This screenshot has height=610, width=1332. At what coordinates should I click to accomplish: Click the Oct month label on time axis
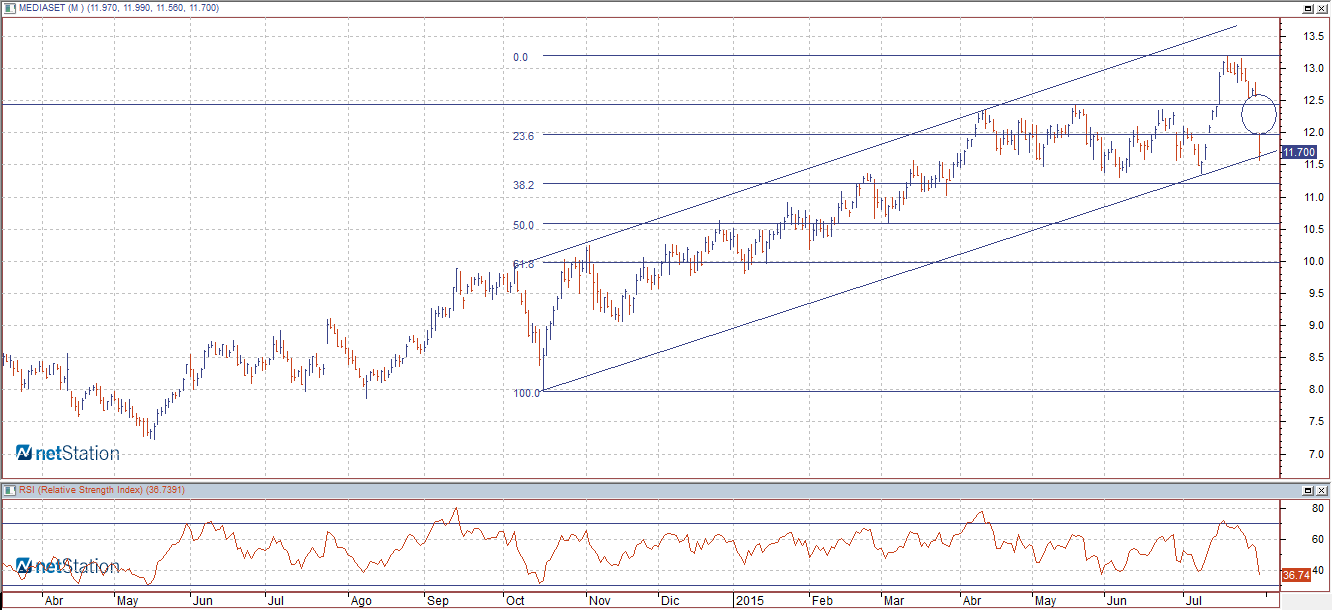point(516,602)
